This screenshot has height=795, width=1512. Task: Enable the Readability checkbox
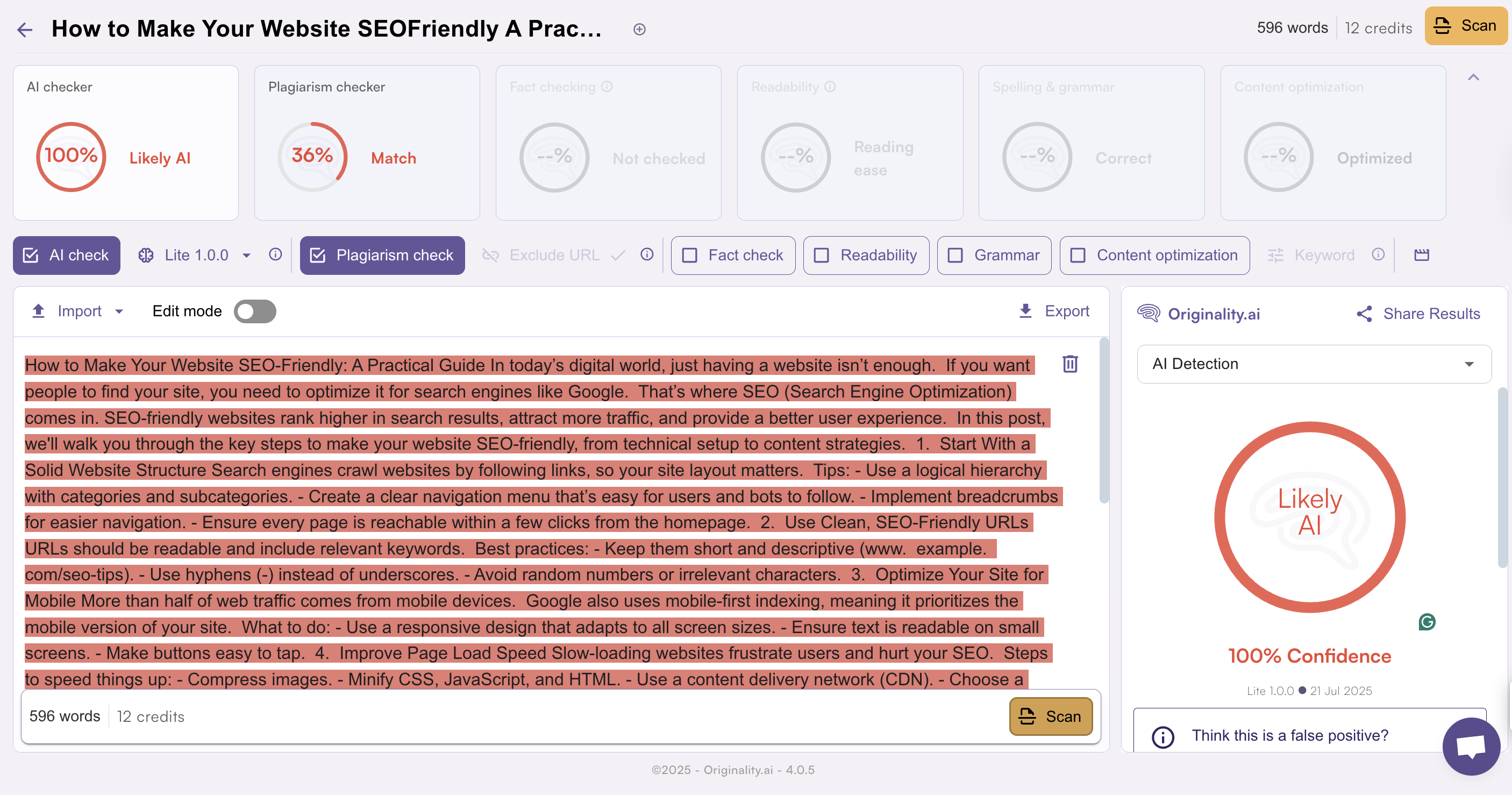[x=822, y=255]
